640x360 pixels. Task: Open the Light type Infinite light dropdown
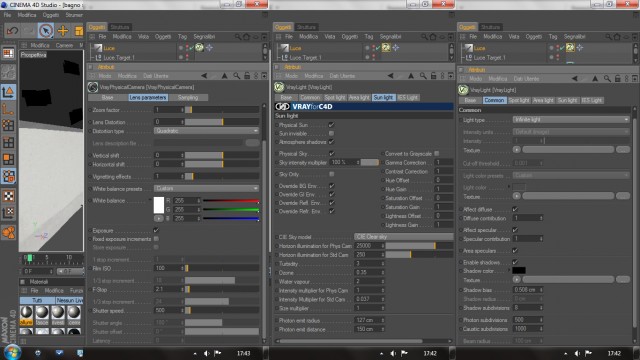pyautogui.click(x=571, y=120)
